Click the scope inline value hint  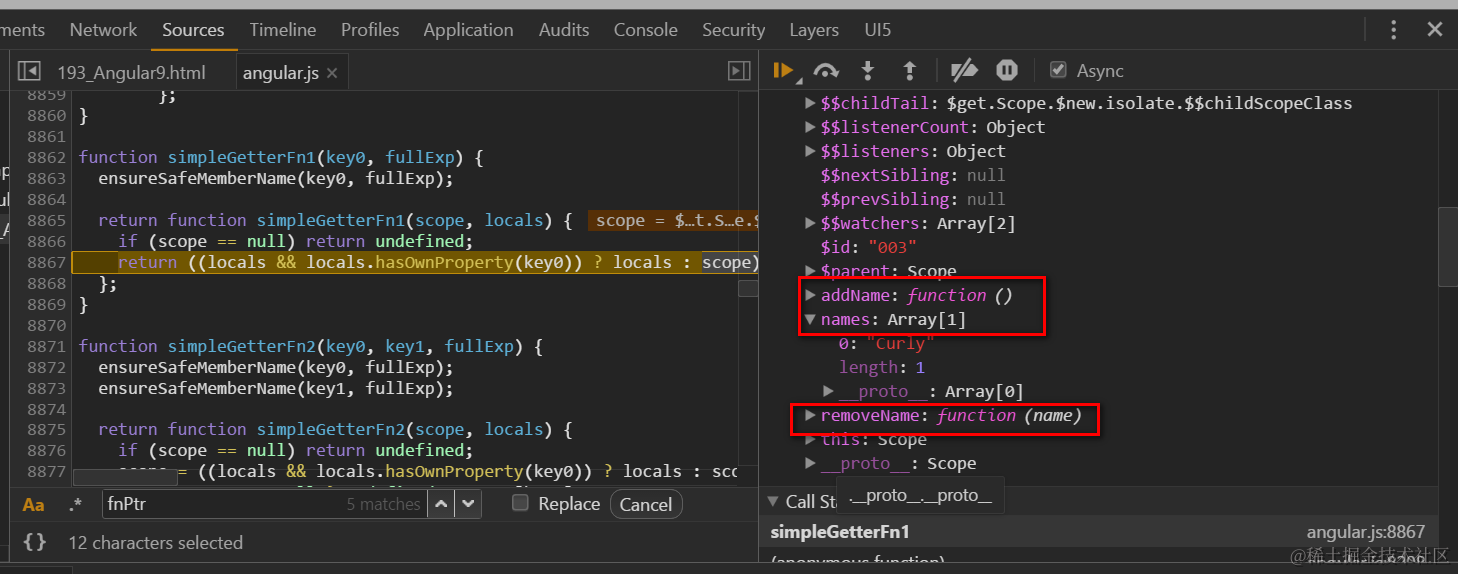673,220
